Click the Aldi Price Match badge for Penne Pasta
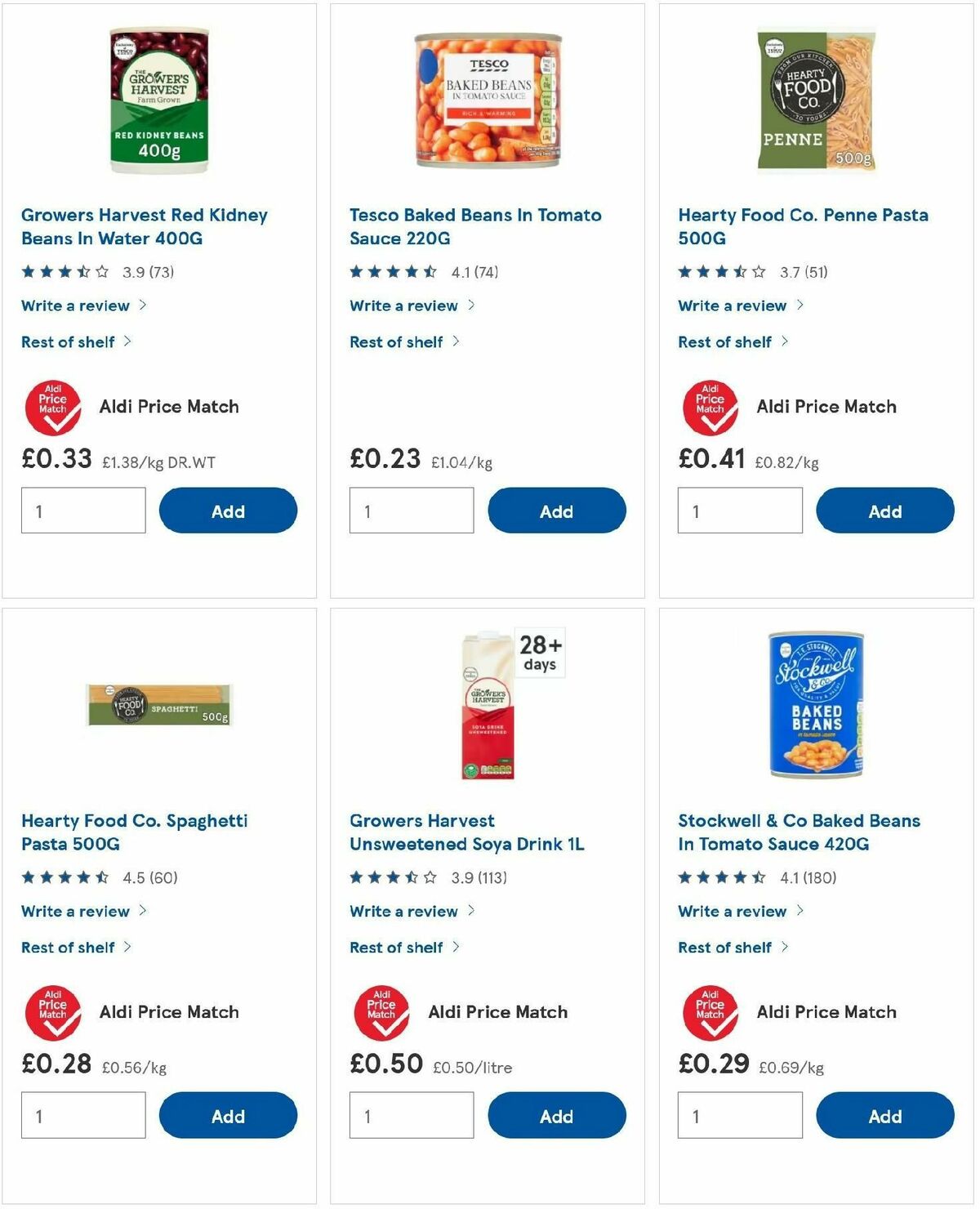The width and height of the screenshot is (980, 1209). (x=709, y=407)
